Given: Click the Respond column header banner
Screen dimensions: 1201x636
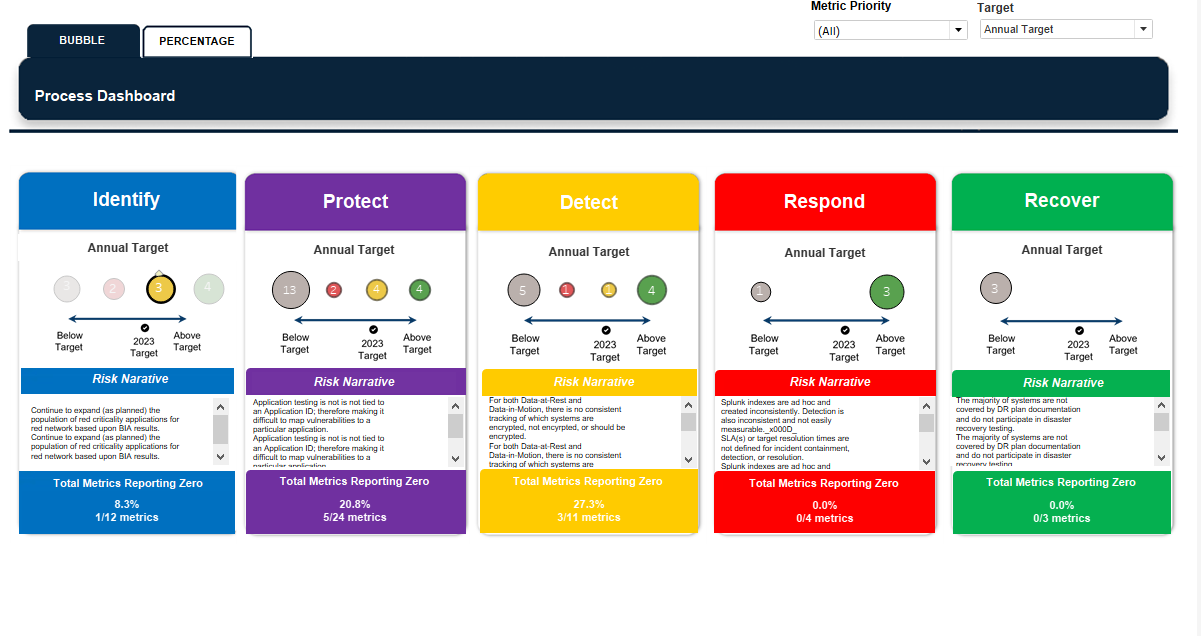Looking at the screenshot, I should point(824,200).
